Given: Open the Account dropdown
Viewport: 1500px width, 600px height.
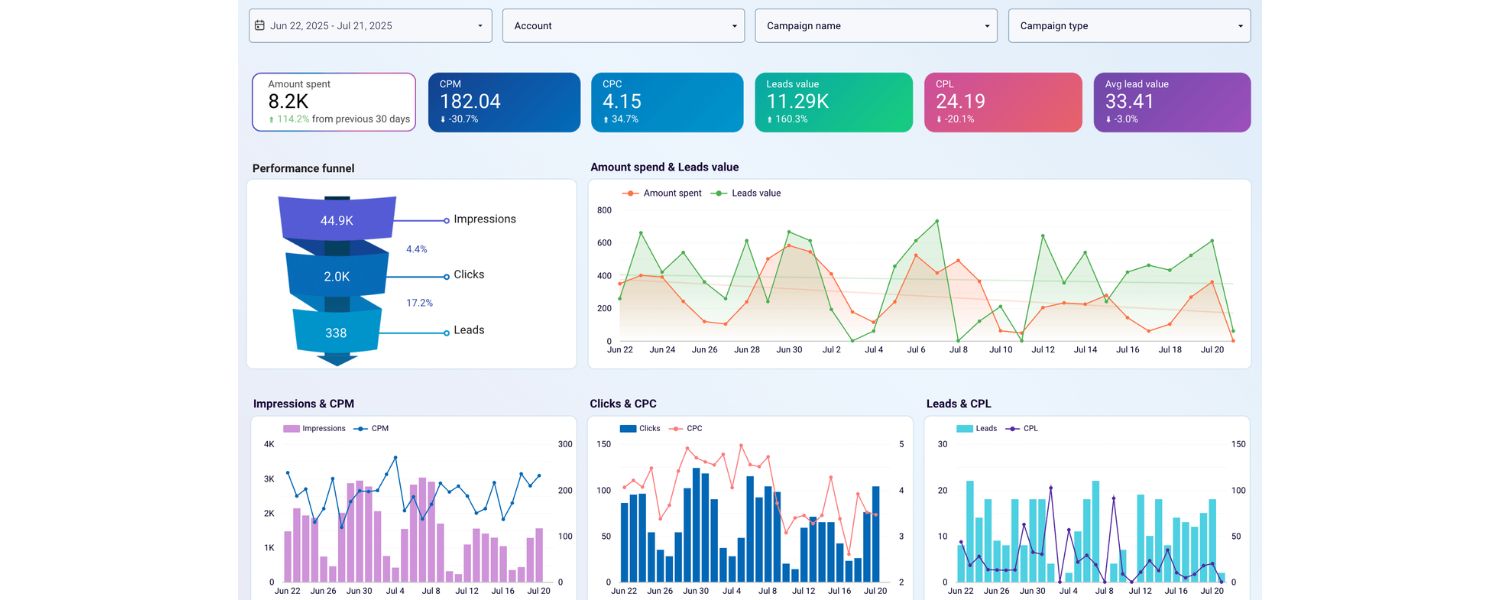Looking at the screenshot, I should click(623, 25).
